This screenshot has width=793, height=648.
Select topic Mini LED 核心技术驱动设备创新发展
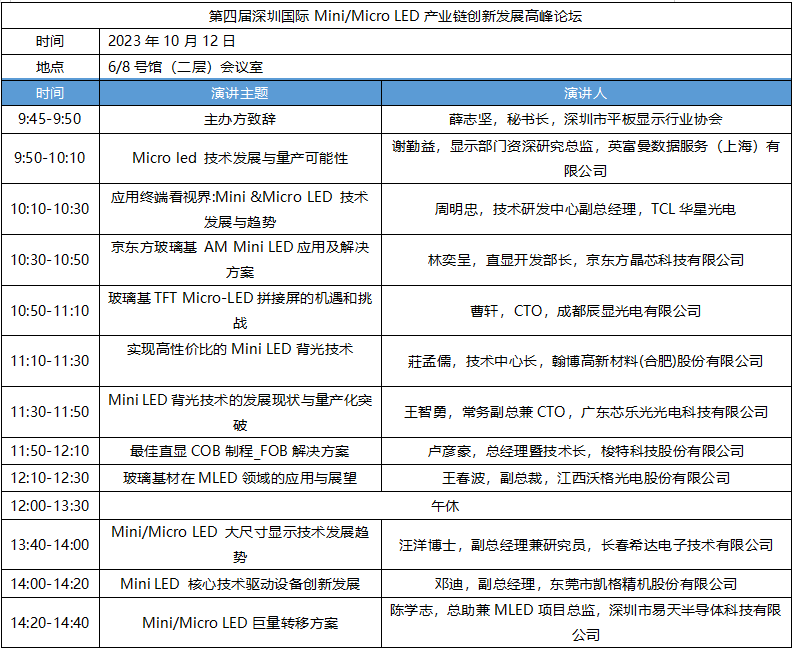[x=240, y=584]
